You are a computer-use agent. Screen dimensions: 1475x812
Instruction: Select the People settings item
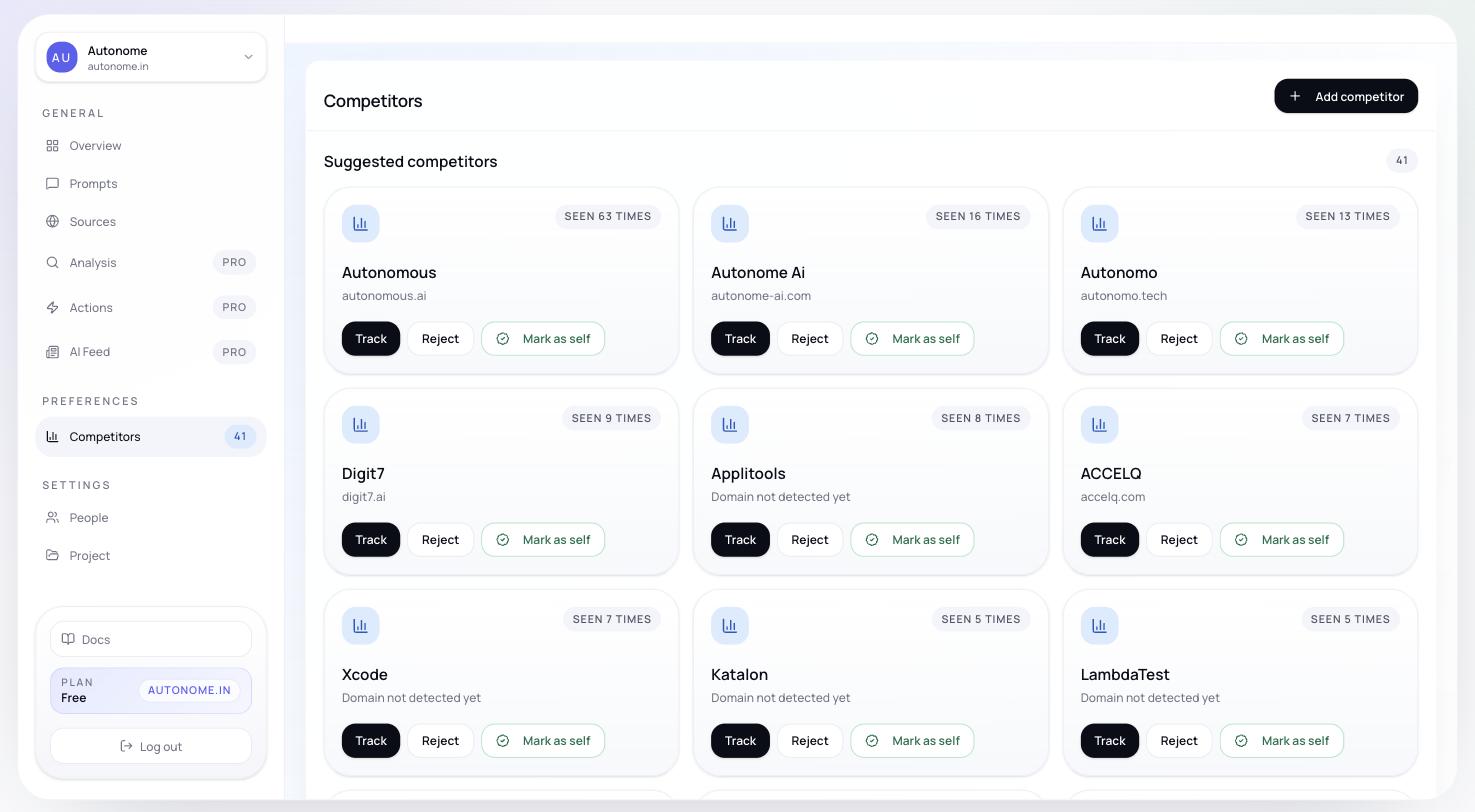pyautogui.click(x=151, y=518)
